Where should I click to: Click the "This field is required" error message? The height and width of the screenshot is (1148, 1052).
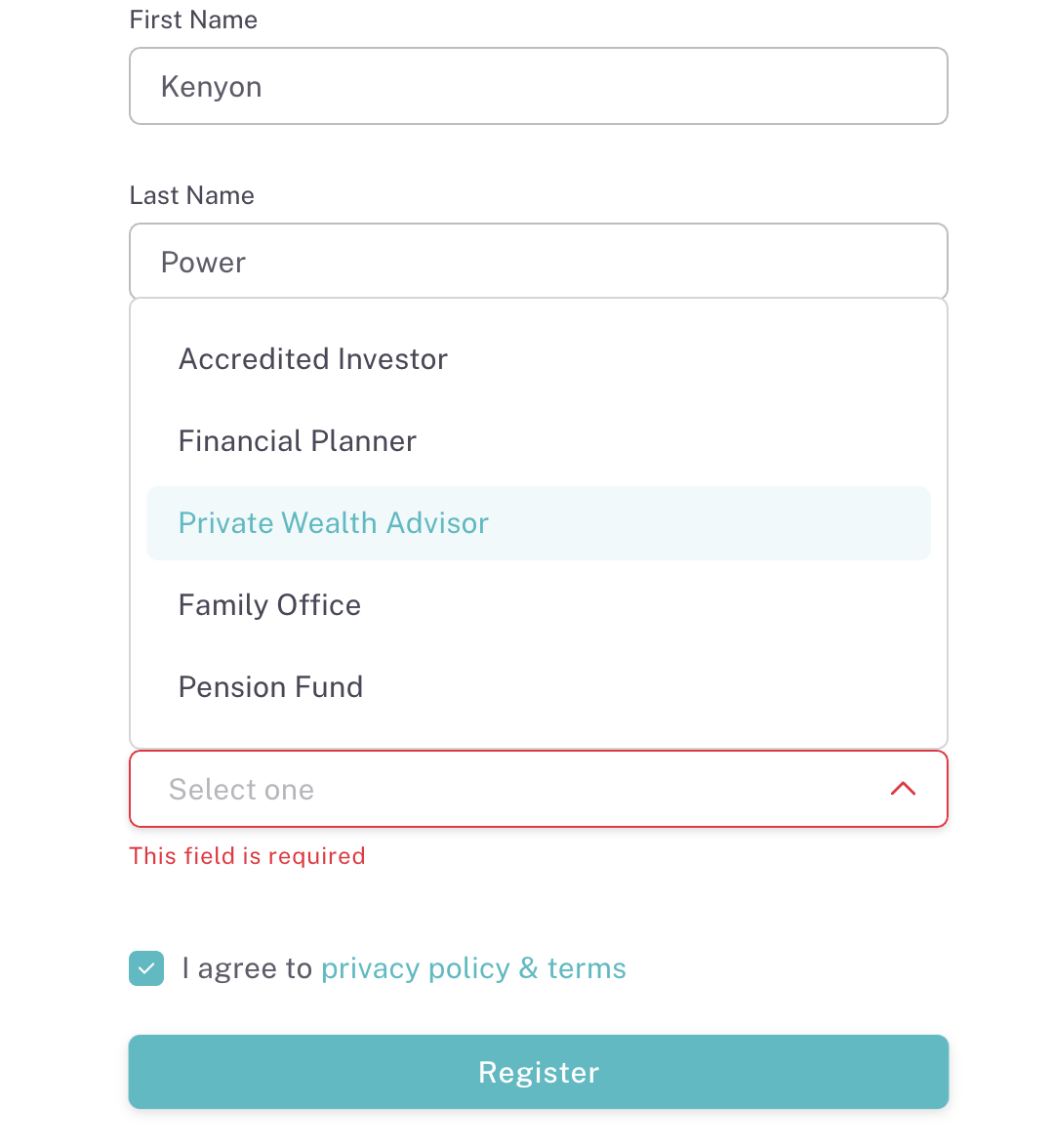pos(247,856)
